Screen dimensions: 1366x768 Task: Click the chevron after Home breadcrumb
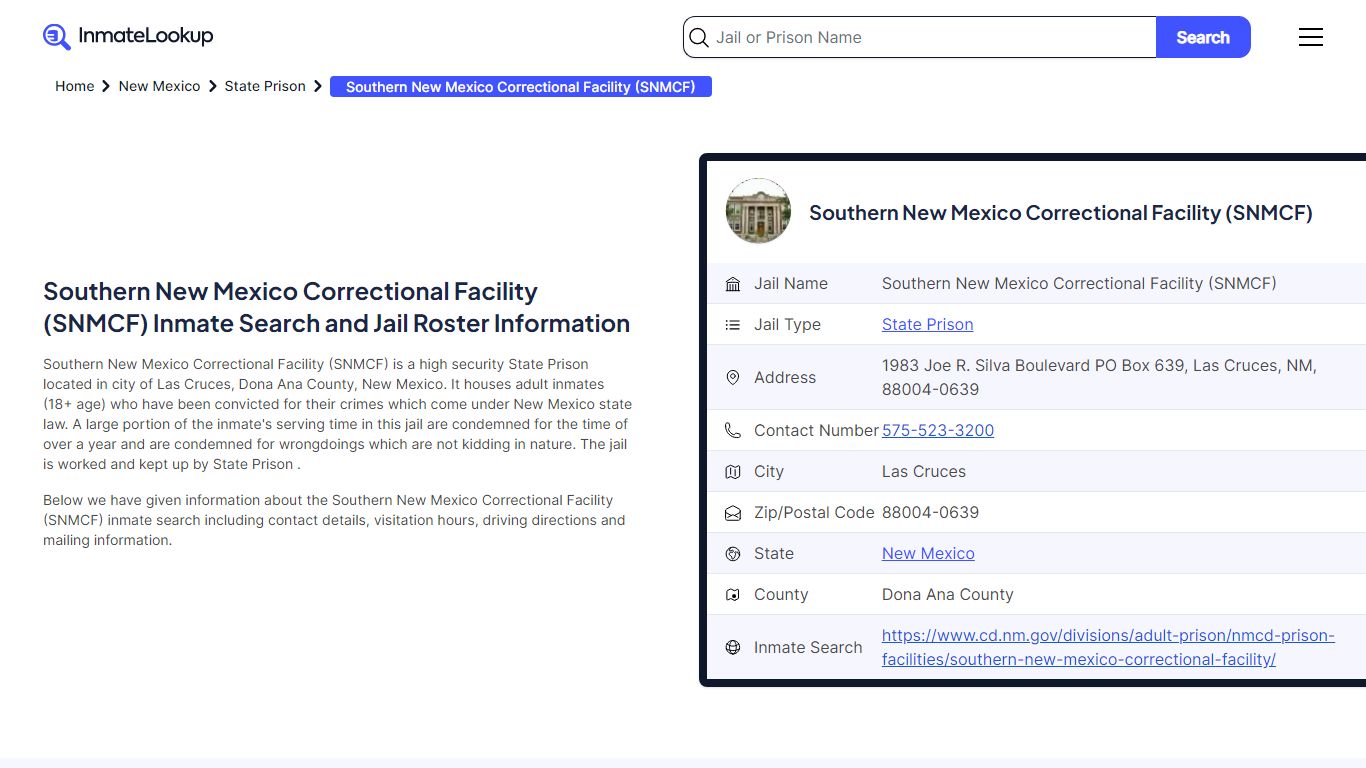pyautogui.click(x=106, y=87)
